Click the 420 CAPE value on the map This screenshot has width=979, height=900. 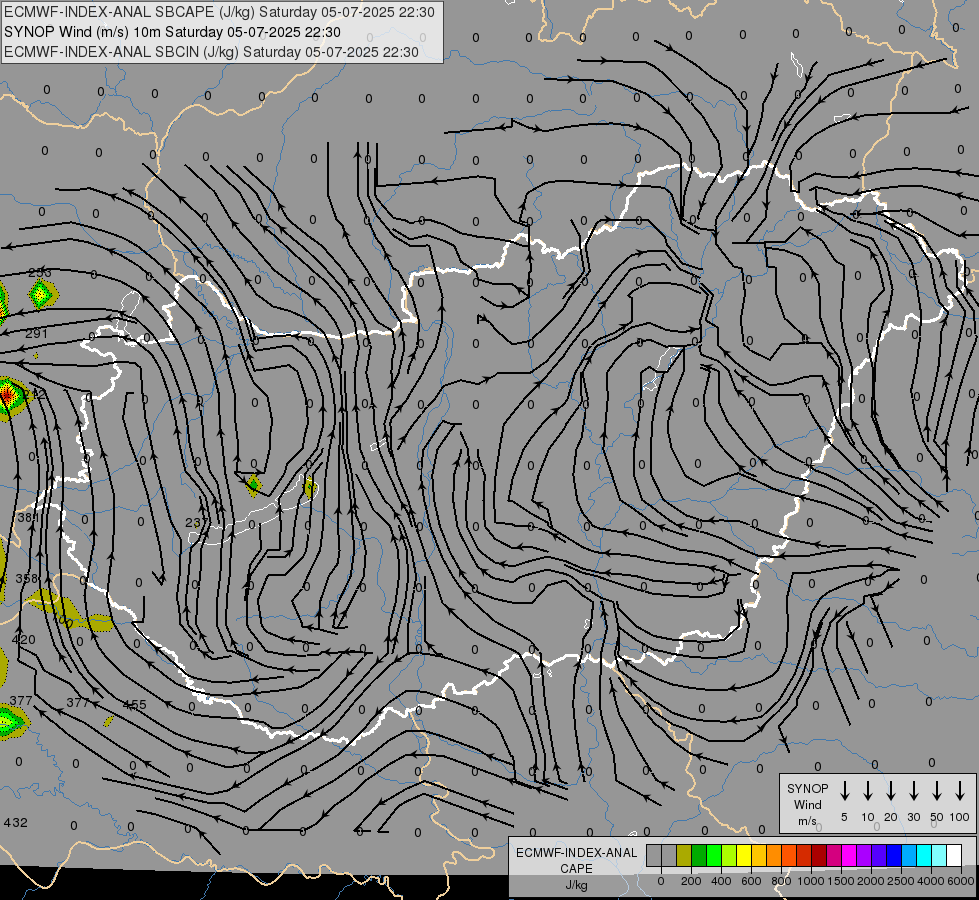[24, 640]
